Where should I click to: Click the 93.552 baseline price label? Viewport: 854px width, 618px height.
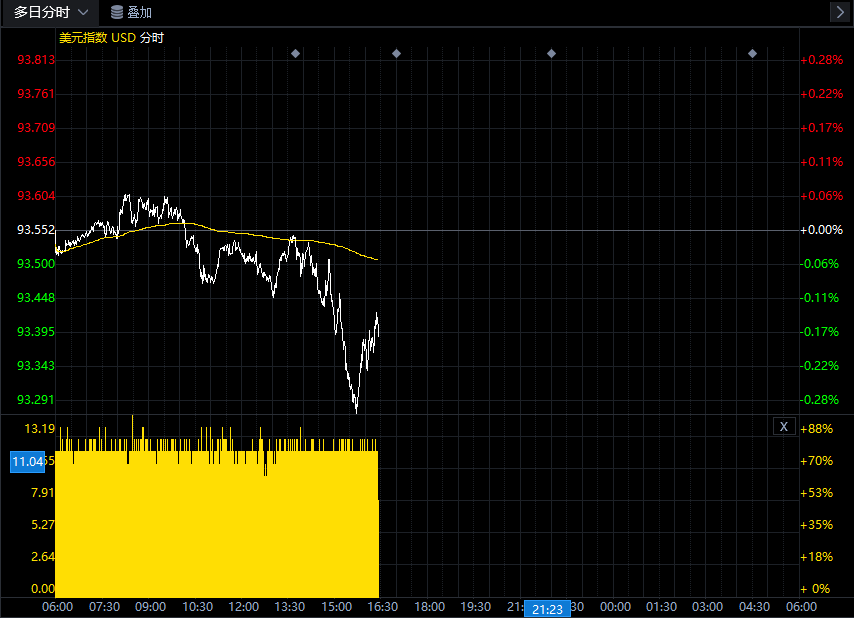[36, 230]
